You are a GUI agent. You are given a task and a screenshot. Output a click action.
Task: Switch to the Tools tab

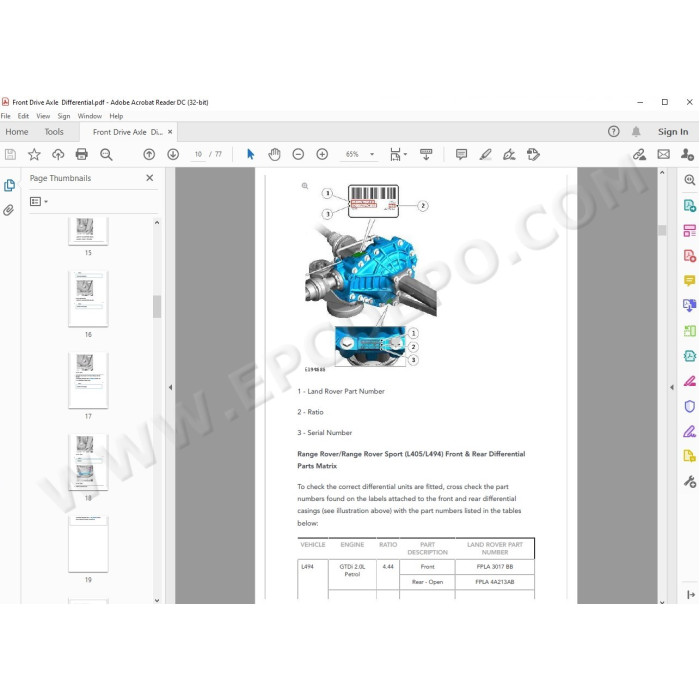[x=54, y=132]
